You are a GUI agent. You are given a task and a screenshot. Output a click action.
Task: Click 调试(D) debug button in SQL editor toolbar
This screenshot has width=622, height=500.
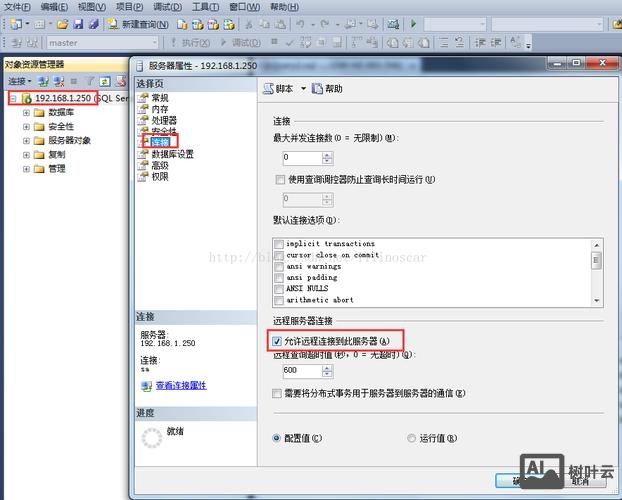(x=241, y=42)
